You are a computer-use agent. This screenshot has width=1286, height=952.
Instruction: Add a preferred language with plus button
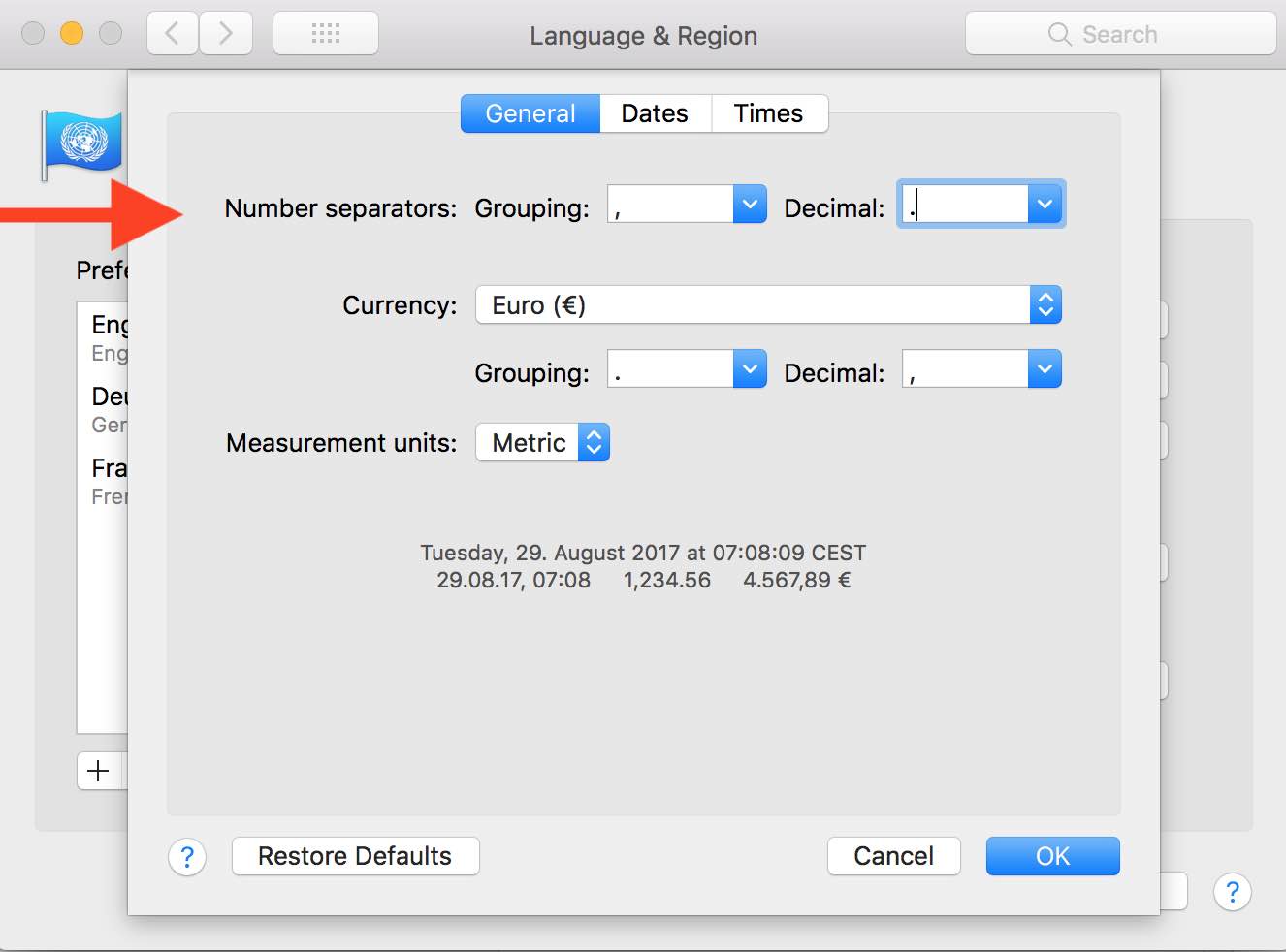pyautogui.click(x=98, y=771)
